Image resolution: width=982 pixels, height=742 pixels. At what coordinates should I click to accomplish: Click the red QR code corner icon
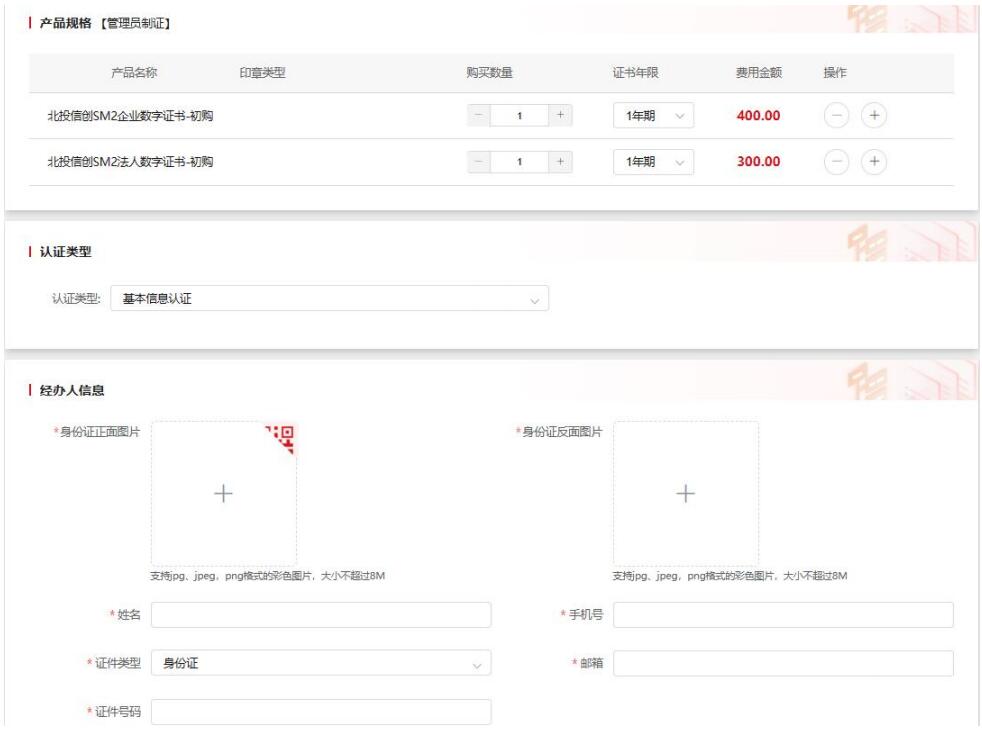click(283, 436)
